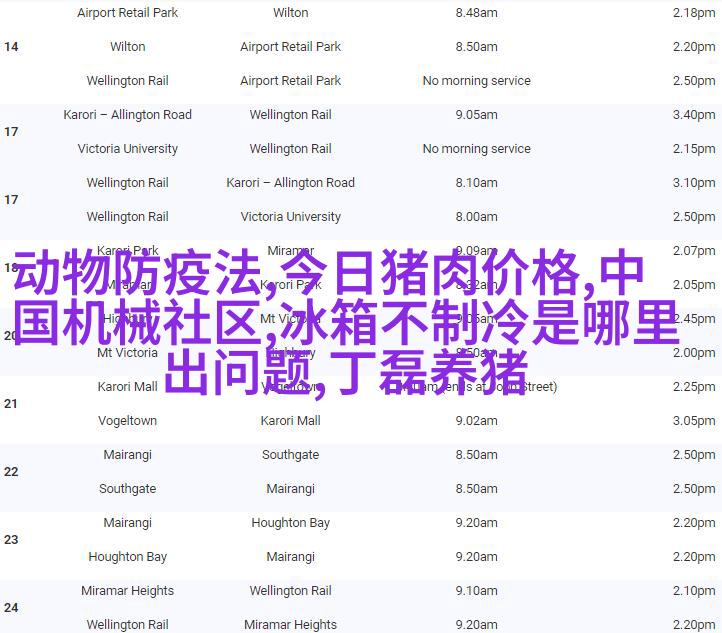Select the 3.05pm afternoon time
The height and width of the screenshot is (633, 722).
pyautogui.click(x=693, y=421)
